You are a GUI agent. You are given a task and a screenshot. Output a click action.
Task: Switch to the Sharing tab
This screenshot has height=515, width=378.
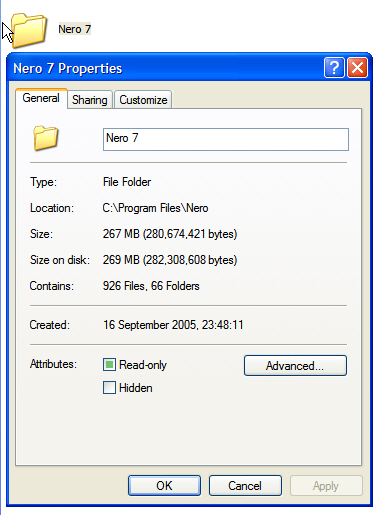90,100
